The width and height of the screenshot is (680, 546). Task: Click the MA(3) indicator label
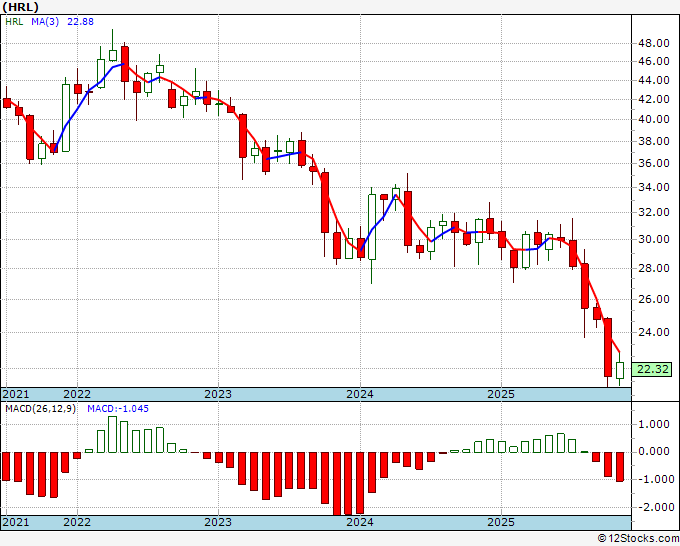tap(45, 22)
